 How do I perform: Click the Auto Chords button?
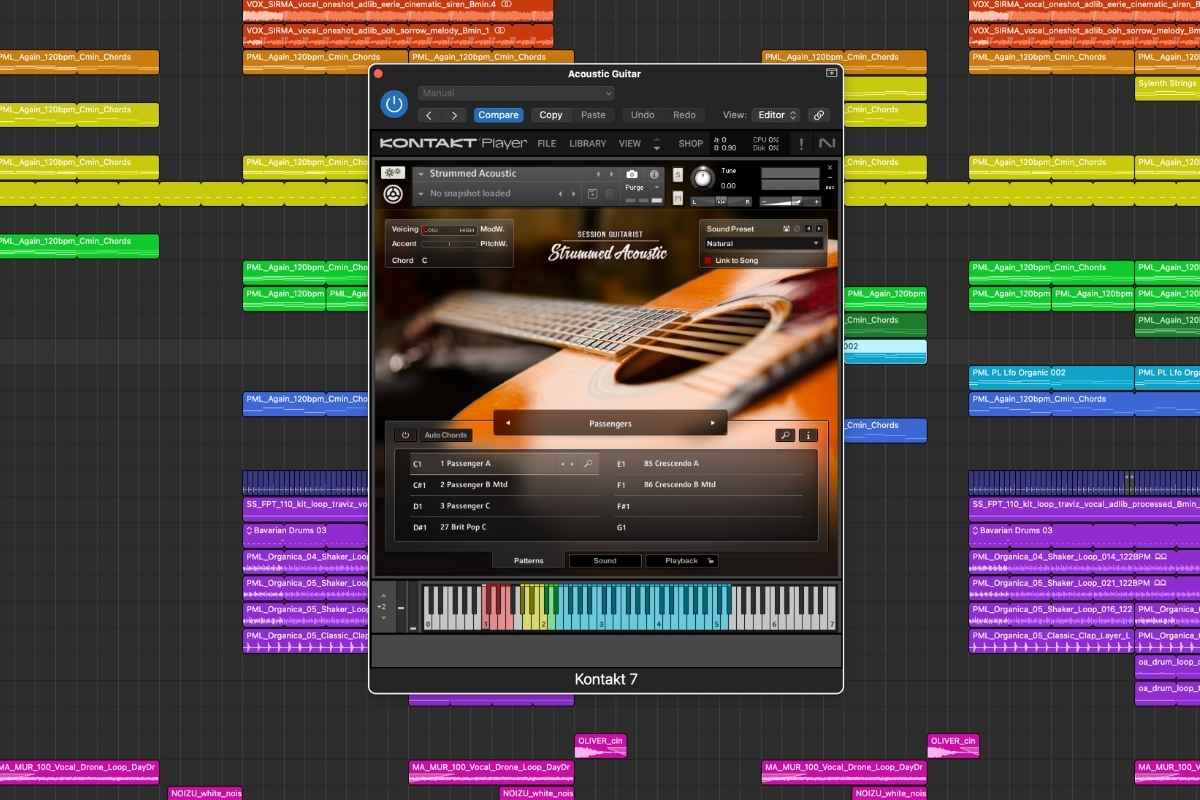446,435
